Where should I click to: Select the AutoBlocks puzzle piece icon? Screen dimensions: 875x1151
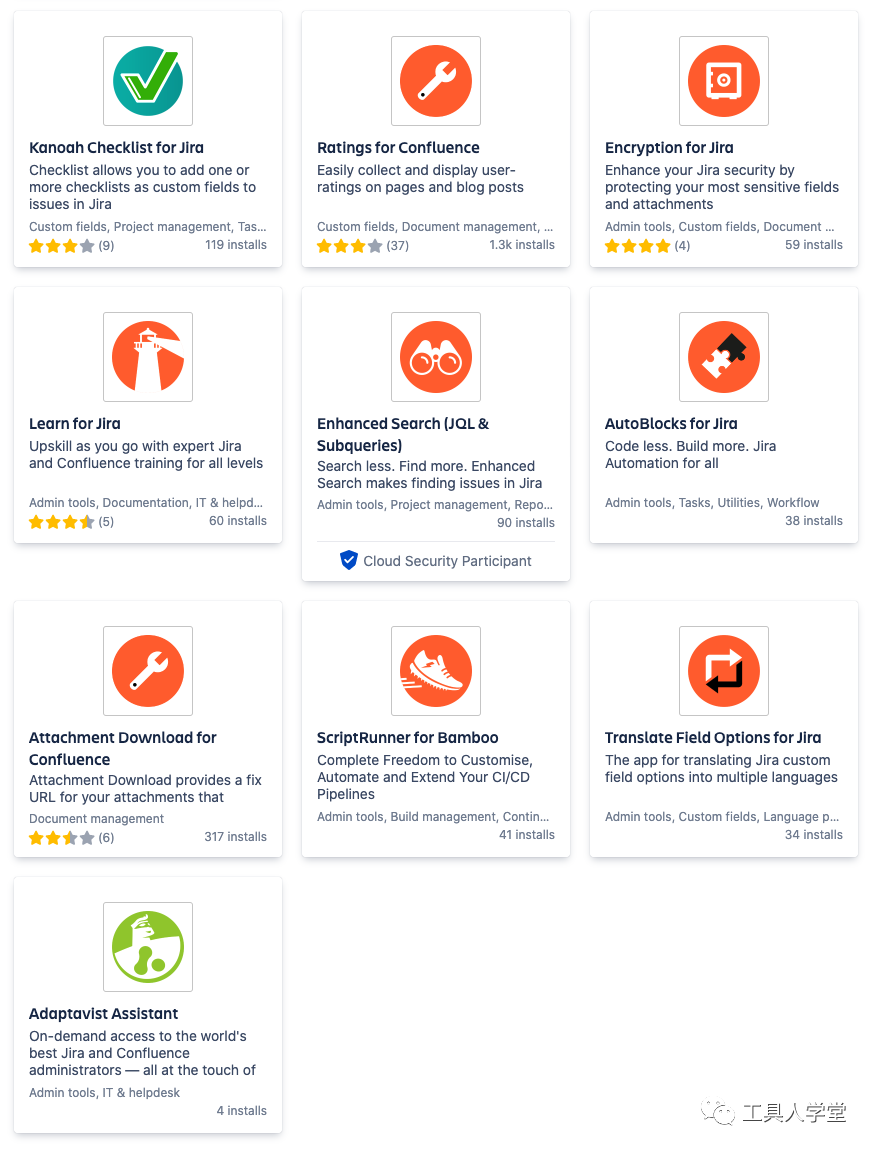click(x=724, y=357)
